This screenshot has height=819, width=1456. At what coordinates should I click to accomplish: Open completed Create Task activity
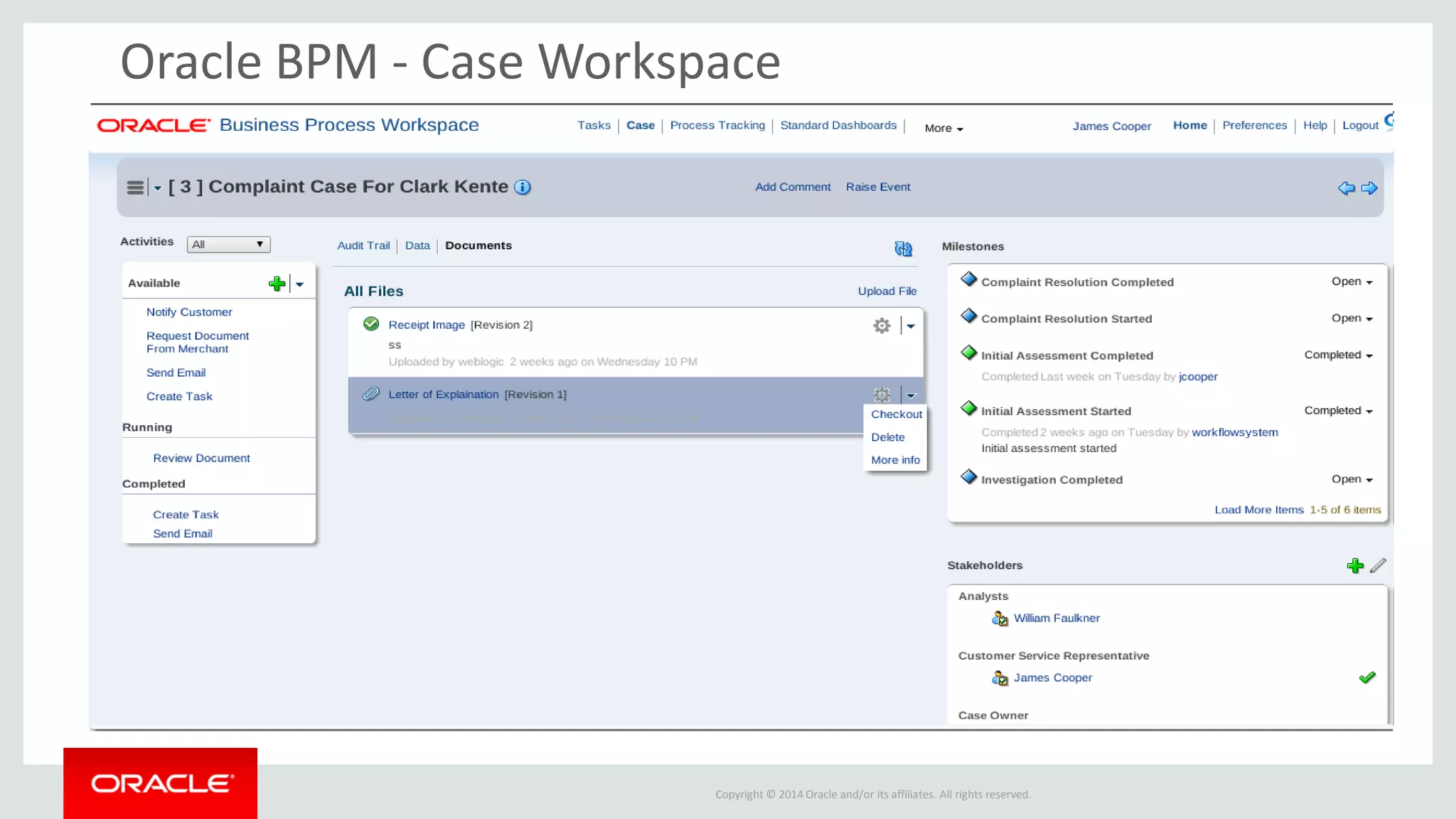tap(186, 515)
